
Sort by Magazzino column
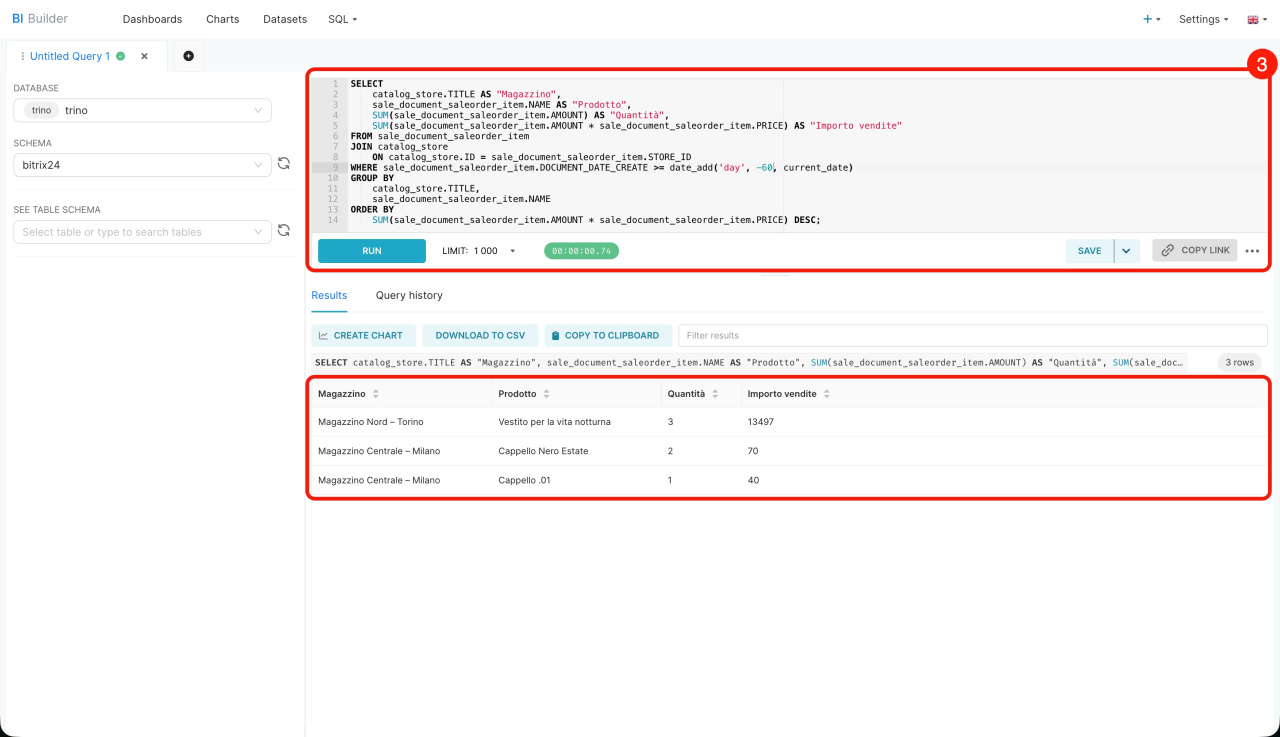376,394
